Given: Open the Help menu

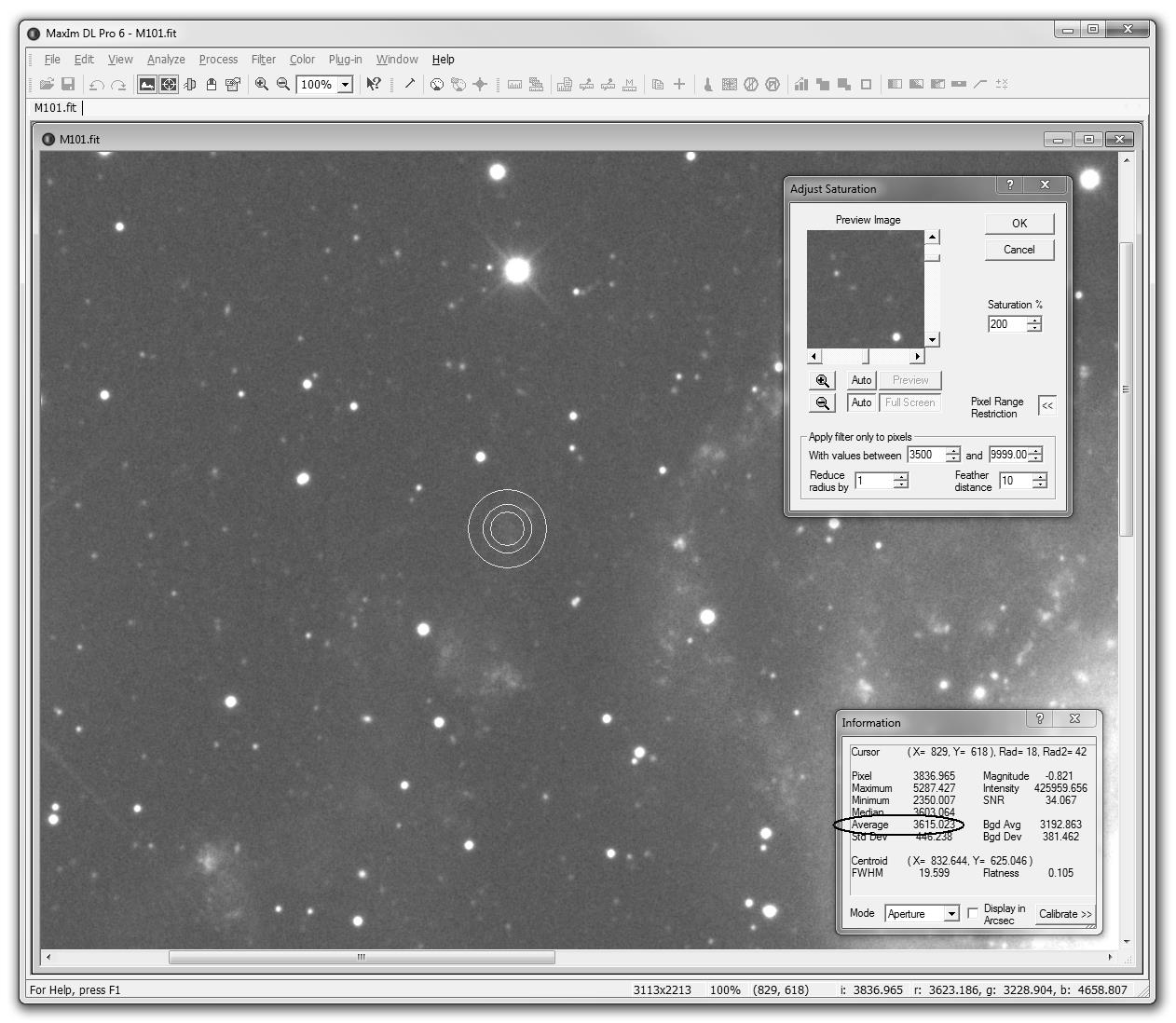Looking at the screenshot, I should pos(444,59).
